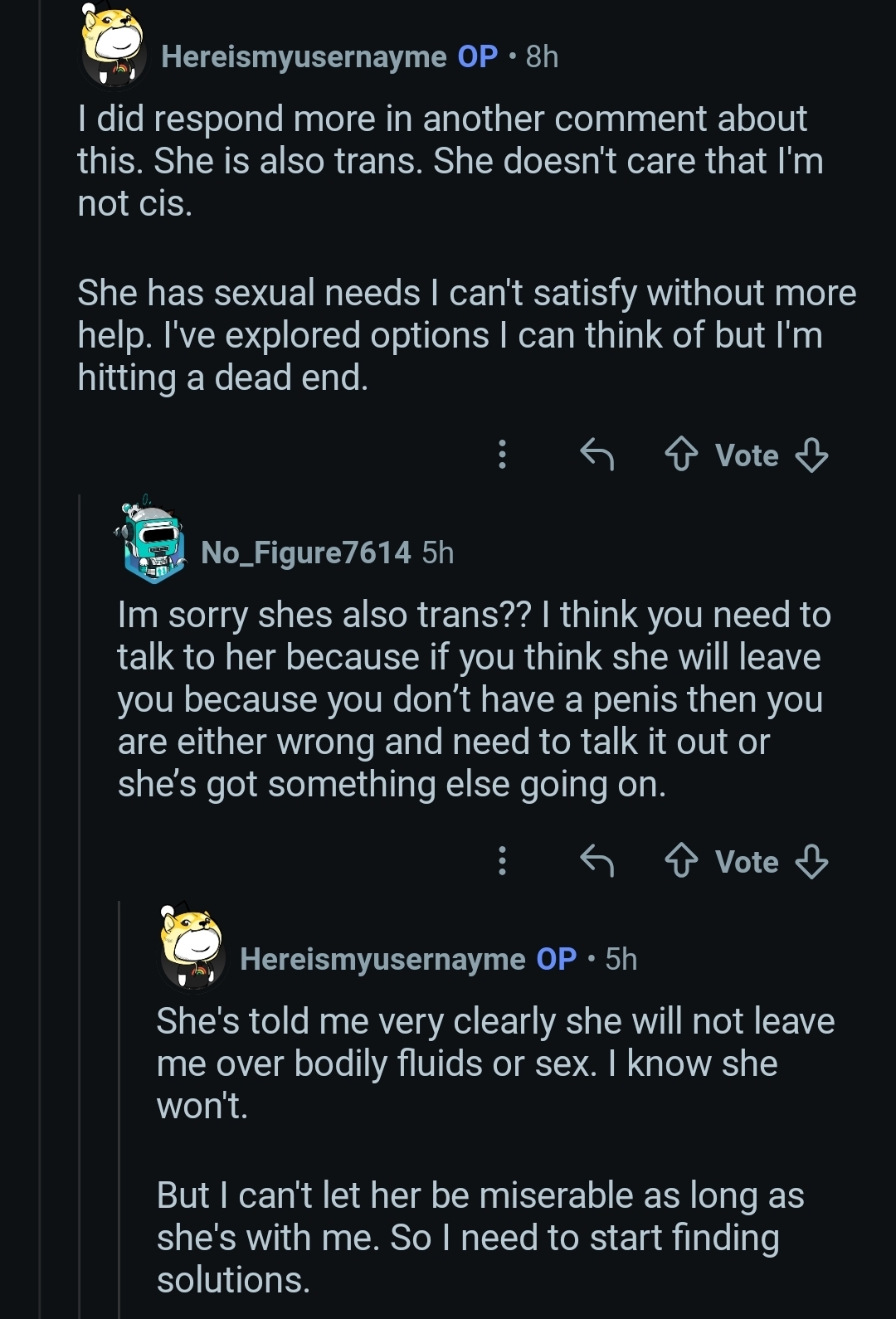Open Hereismyusernayme profile from 8h comment
The image size is (896, 1319).
304,56
